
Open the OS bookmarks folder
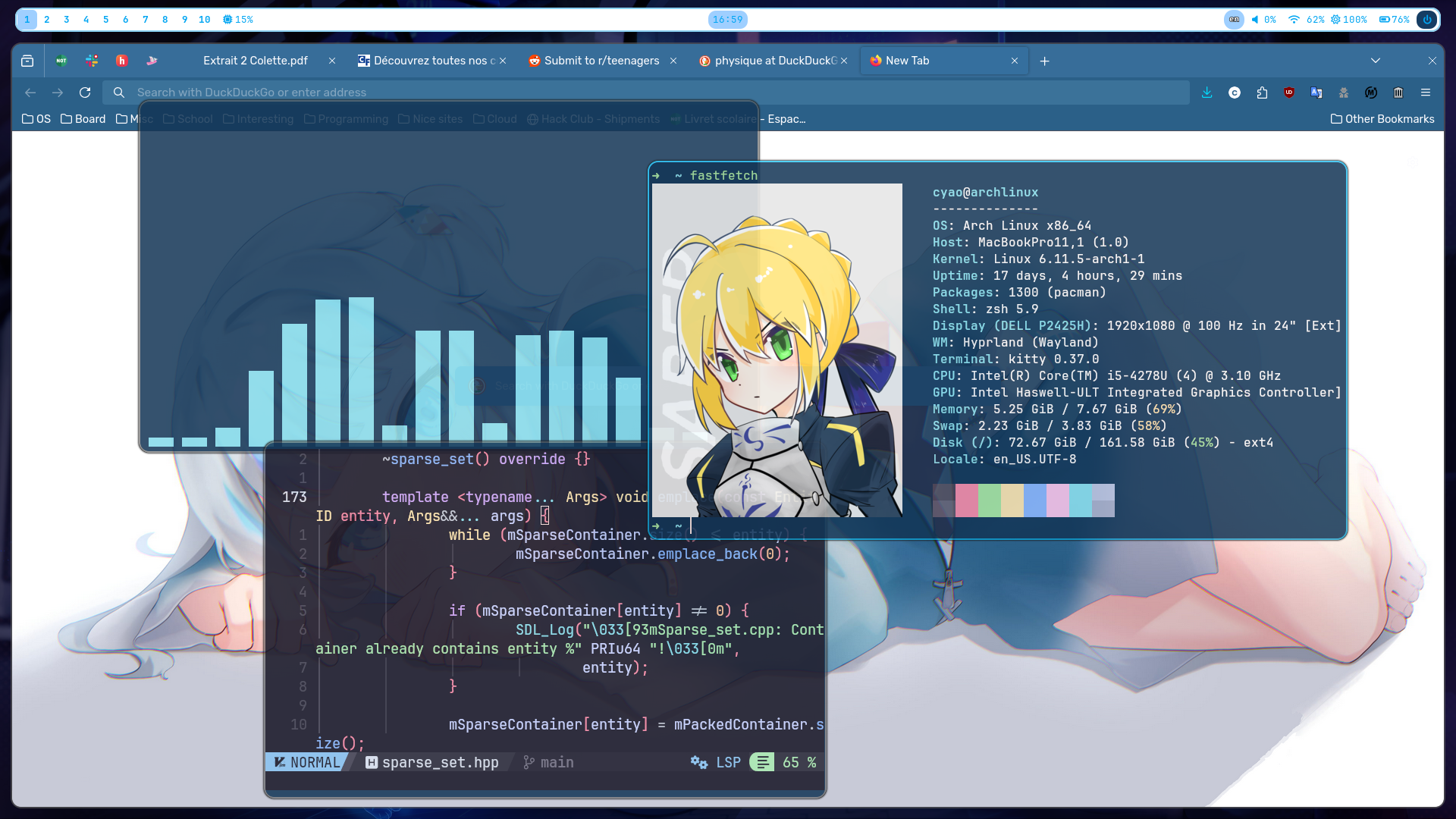[x=36, y=119]
